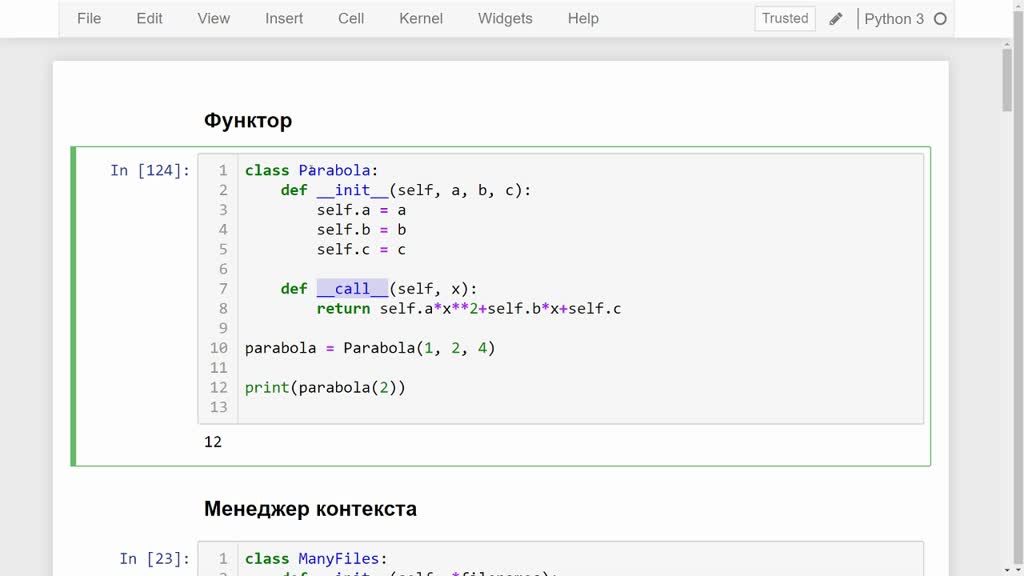Place cursor on "class Parabola:" line
1024x576 pixels.
(312, 170)
